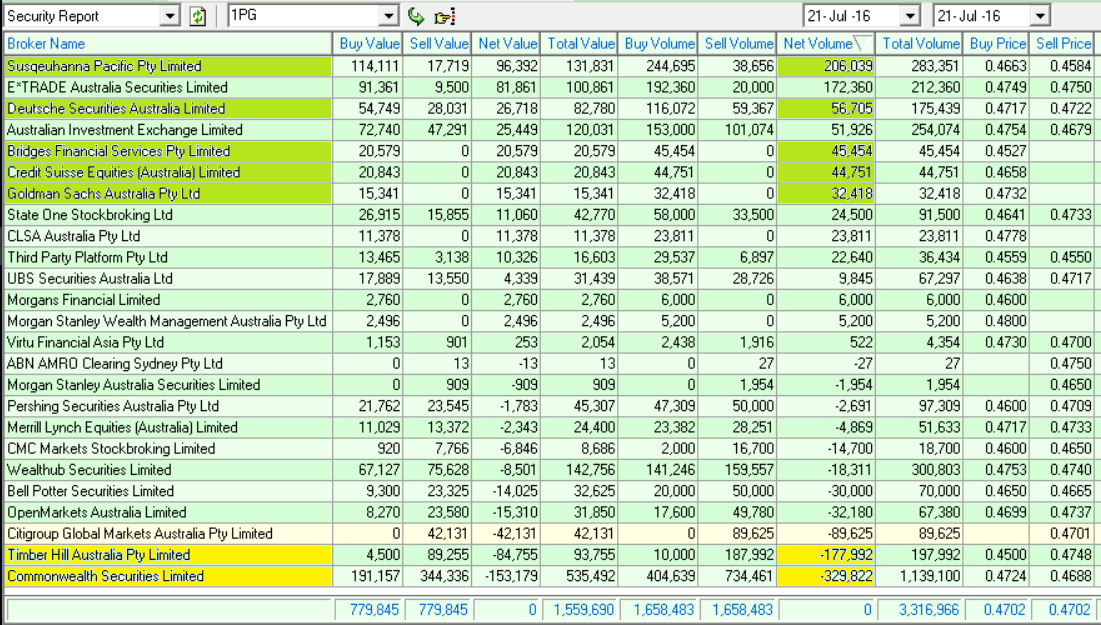
Task: Open the second 21-Jul-16 date dropdown
Action: point(1040,16)
